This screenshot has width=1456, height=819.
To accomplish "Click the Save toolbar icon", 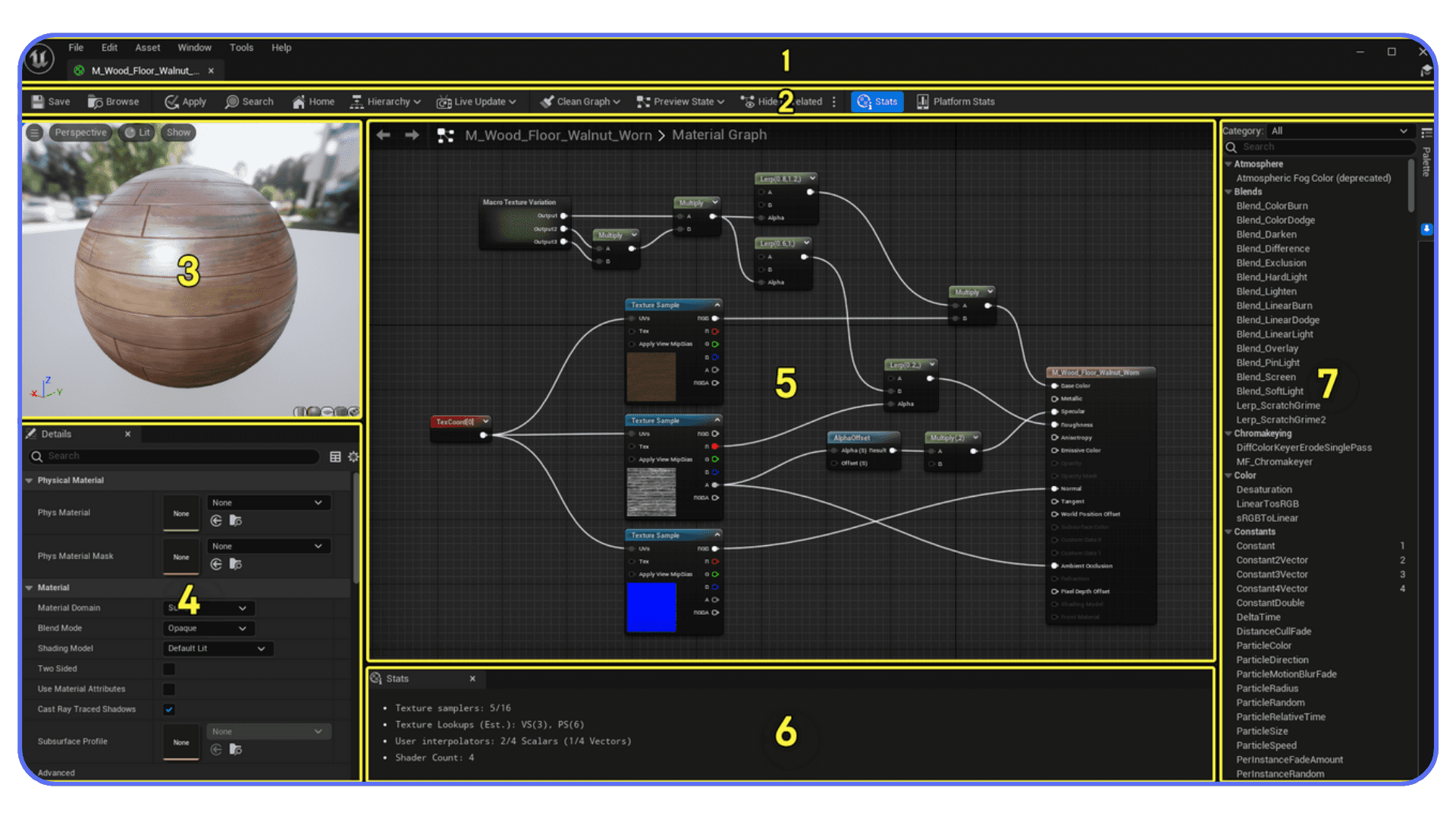I will tap(38, 102).
